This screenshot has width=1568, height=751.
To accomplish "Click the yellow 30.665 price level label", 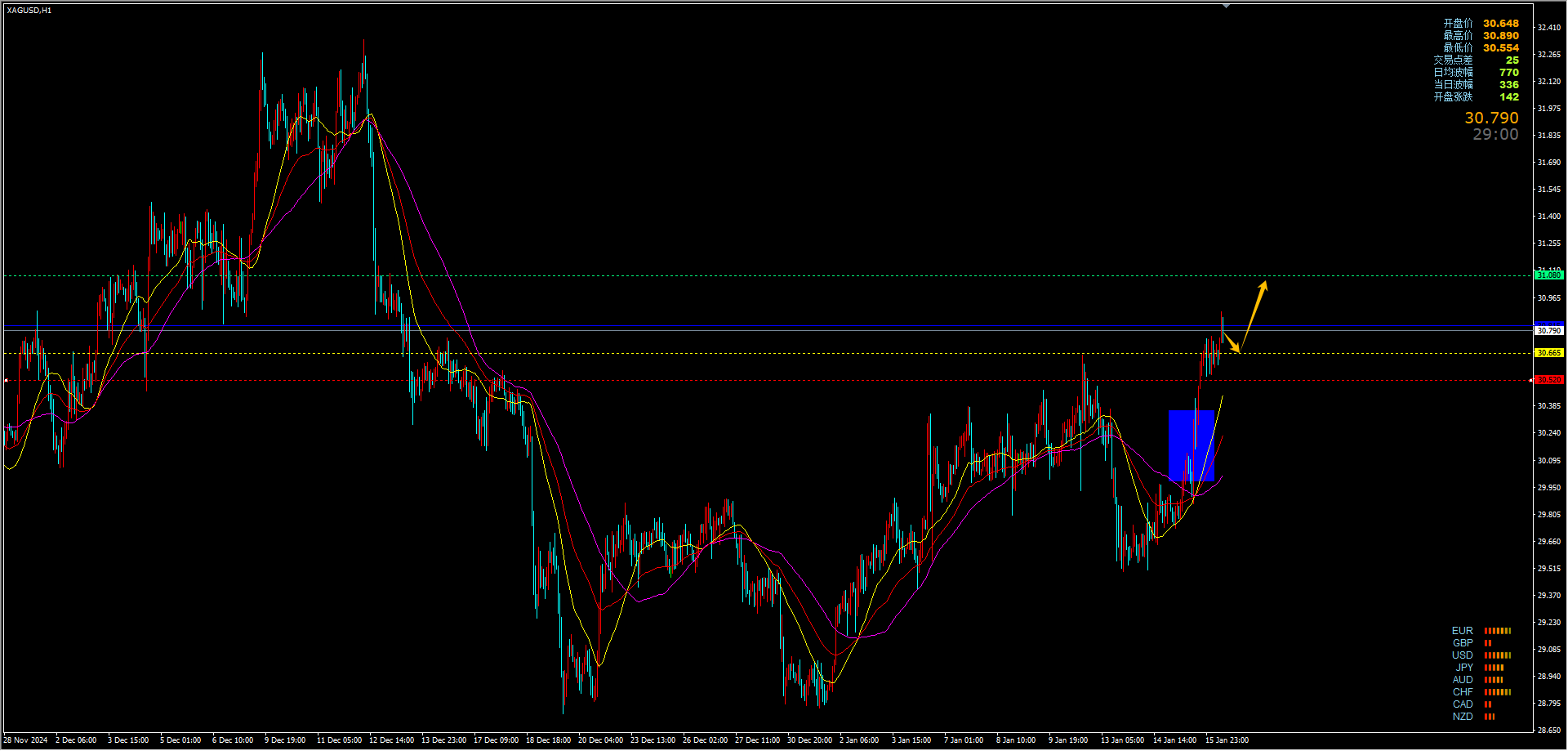I will click(x=1548, y=353).
